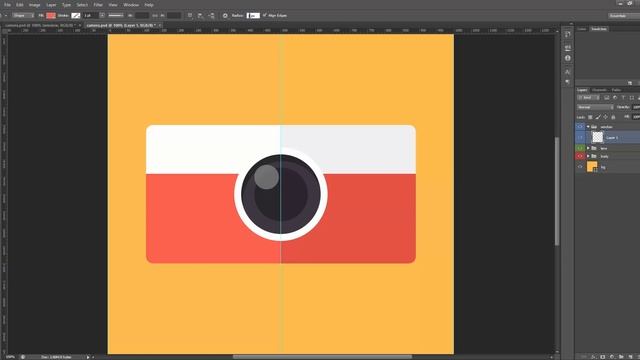Toggle visibility of the body group
640x360 pixels.
click(x=580, y=156)
